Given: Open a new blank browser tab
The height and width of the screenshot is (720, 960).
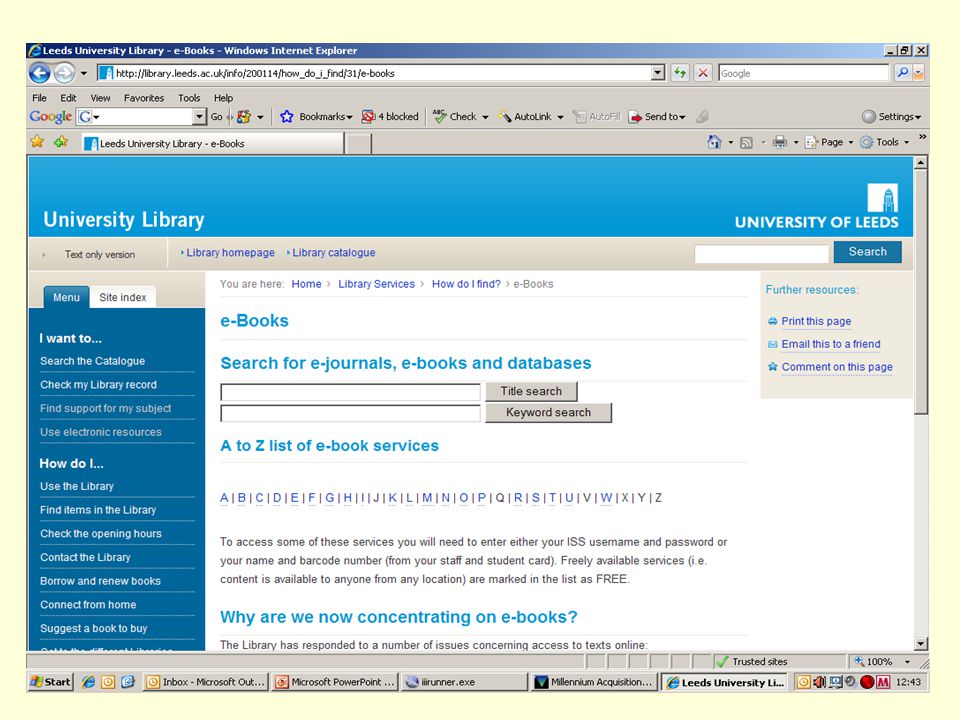Looking at the screenshot, I should (359, 143).
